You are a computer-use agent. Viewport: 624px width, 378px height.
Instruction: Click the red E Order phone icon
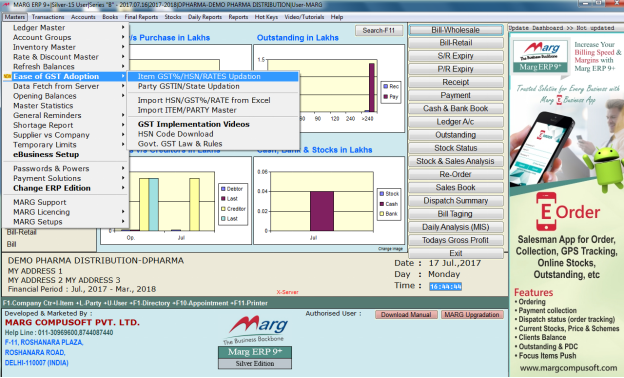tap(546, 211)
